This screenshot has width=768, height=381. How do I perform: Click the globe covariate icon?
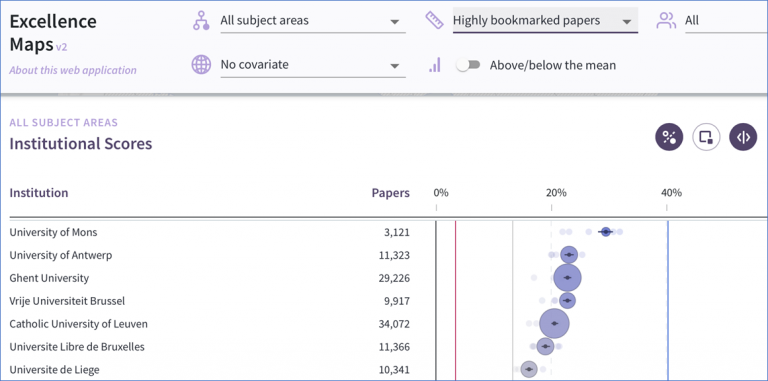point(201,65)
